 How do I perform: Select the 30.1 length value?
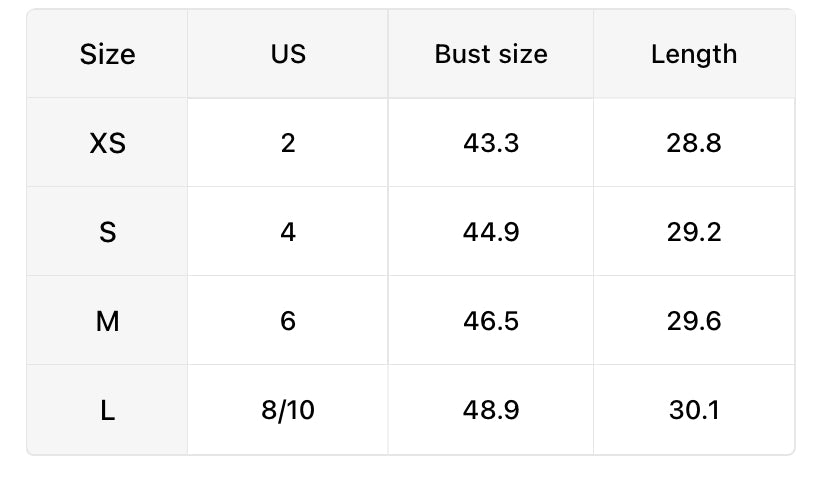pyautogui.click(x=694, y=410)
